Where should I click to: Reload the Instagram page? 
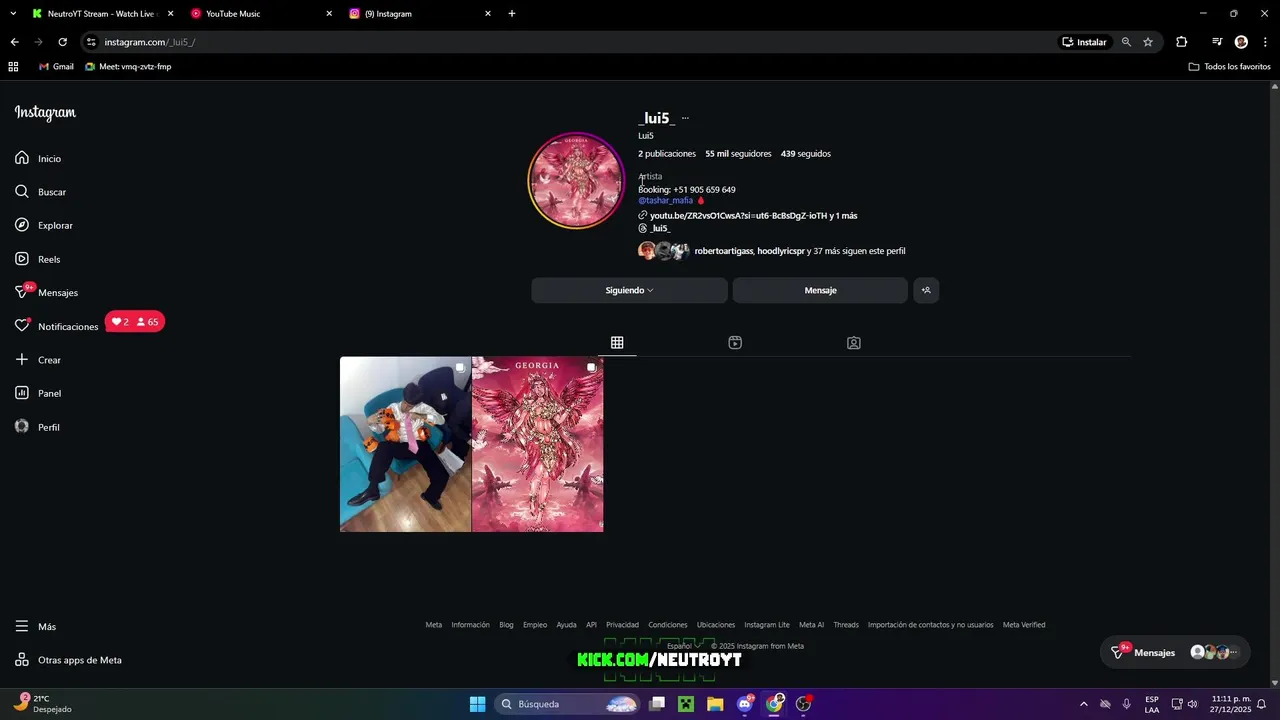coord(62,42)
